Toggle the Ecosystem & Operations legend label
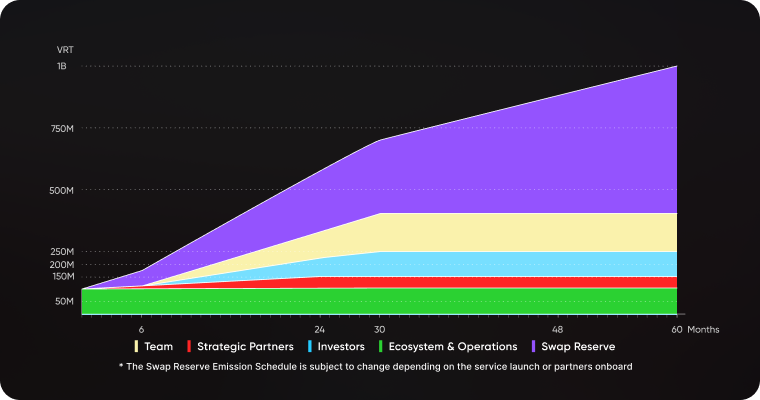This screenshot has width=760, height=400. [x=455, y=346]
